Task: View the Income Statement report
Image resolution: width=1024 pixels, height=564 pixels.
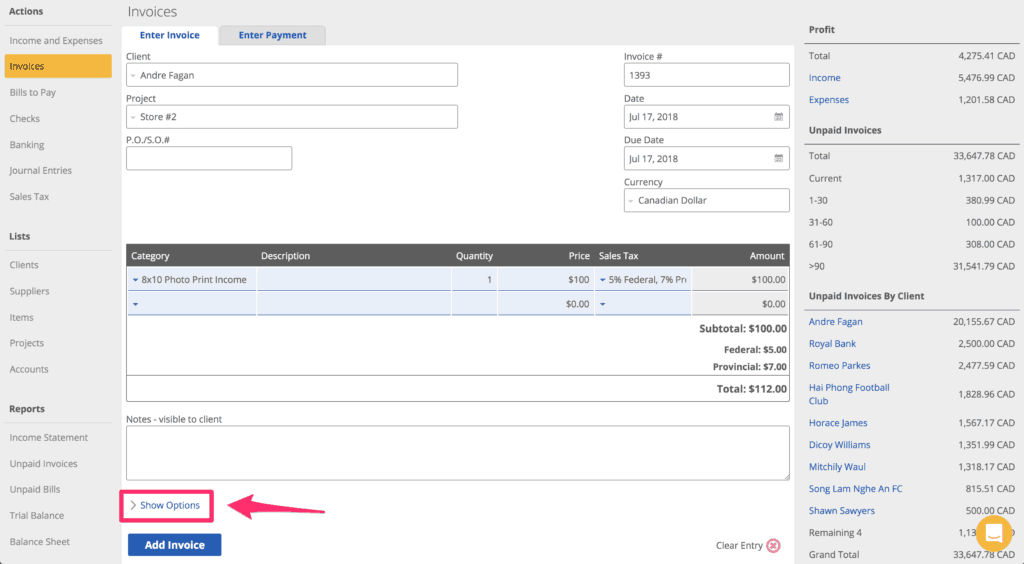Action: 48,437
